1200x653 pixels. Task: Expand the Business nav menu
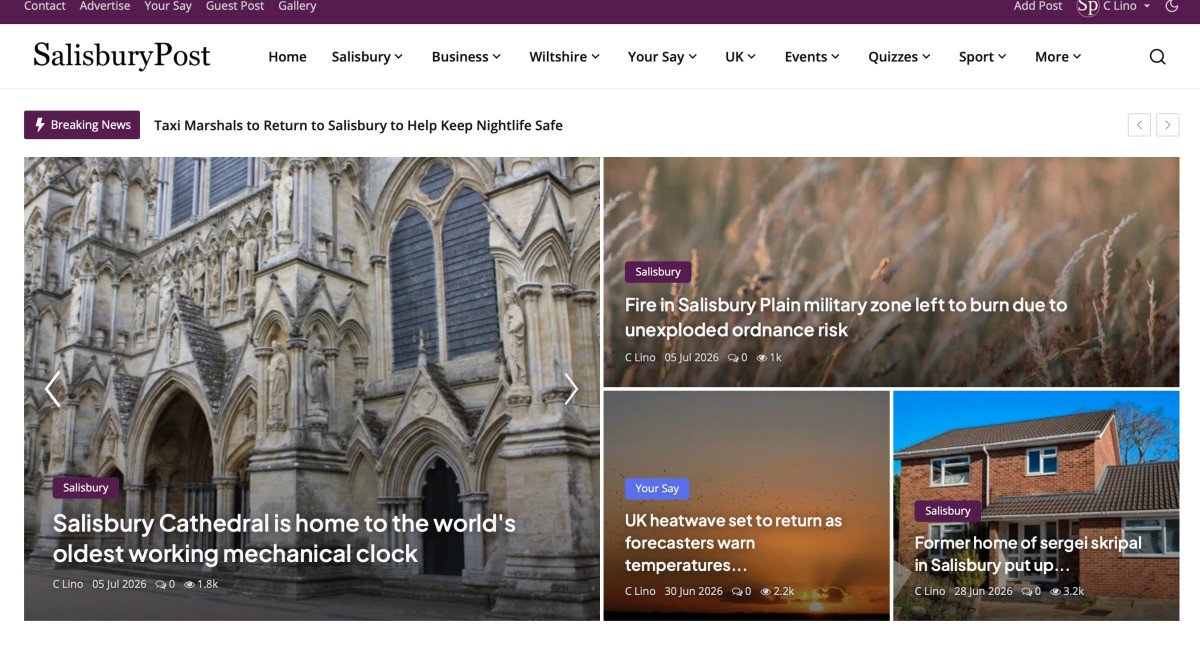pos(466,57)
